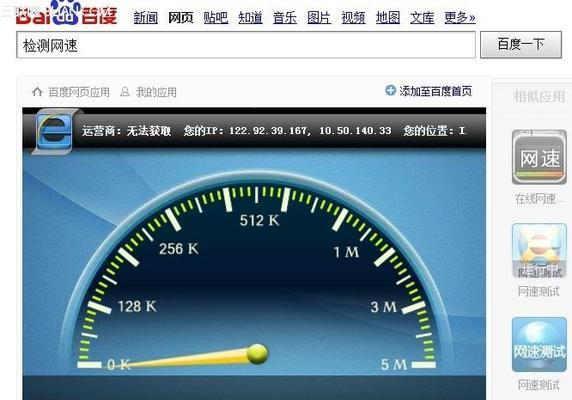
Task: Open the 图片 images tab
Action: (x=319, y=18)
